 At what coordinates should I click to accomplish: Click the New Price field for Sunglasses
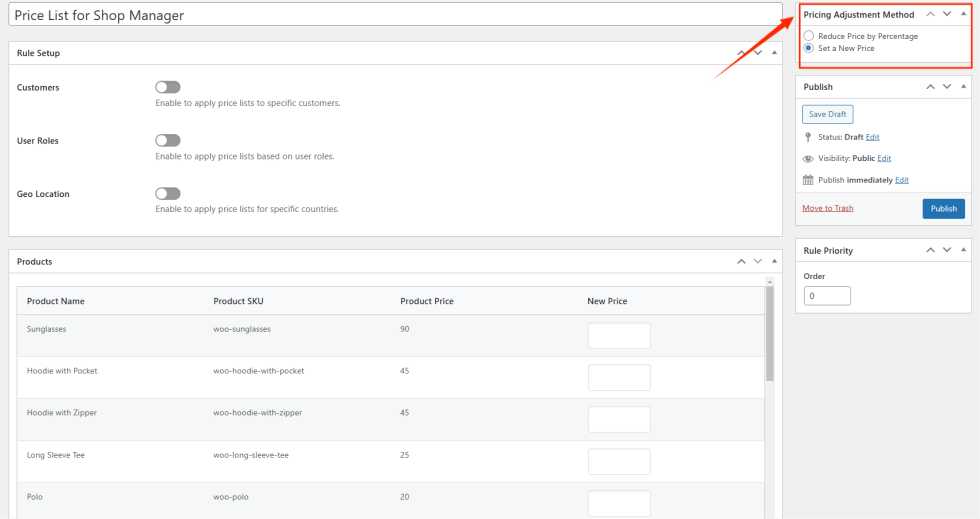(619, 336)
